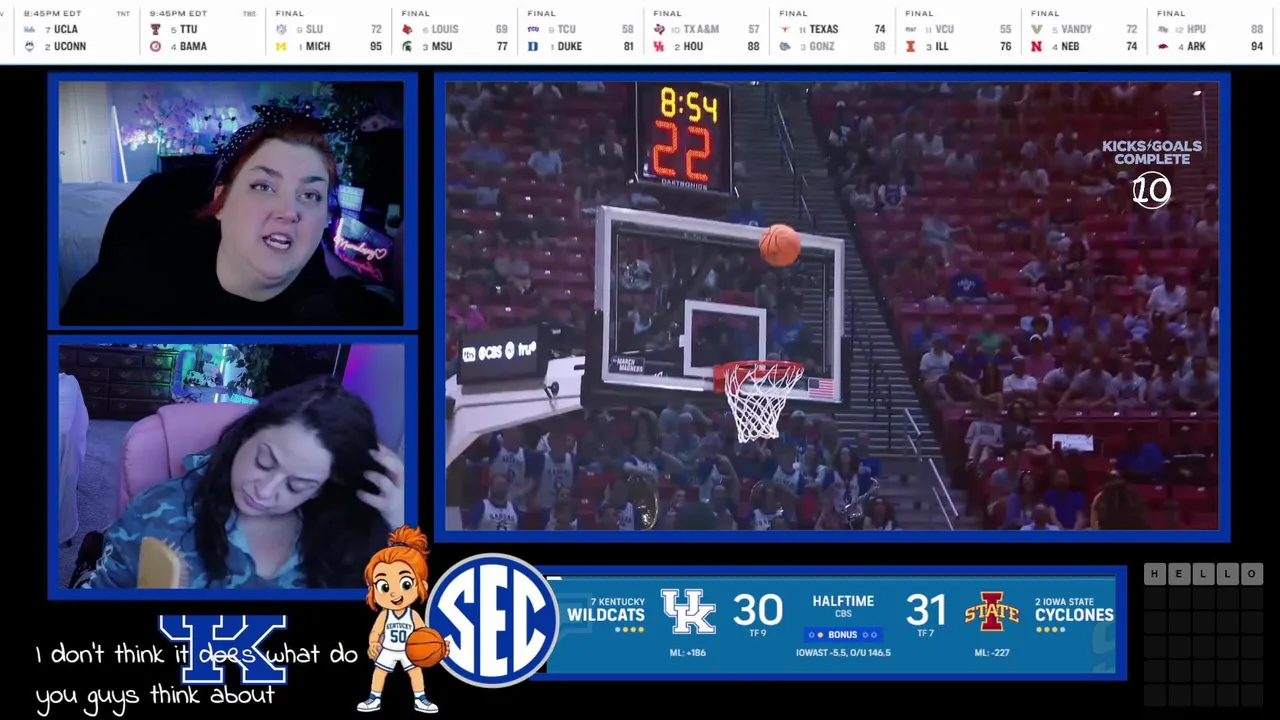Click the 'ML: +186' moneyline text

tap(688, 653)
